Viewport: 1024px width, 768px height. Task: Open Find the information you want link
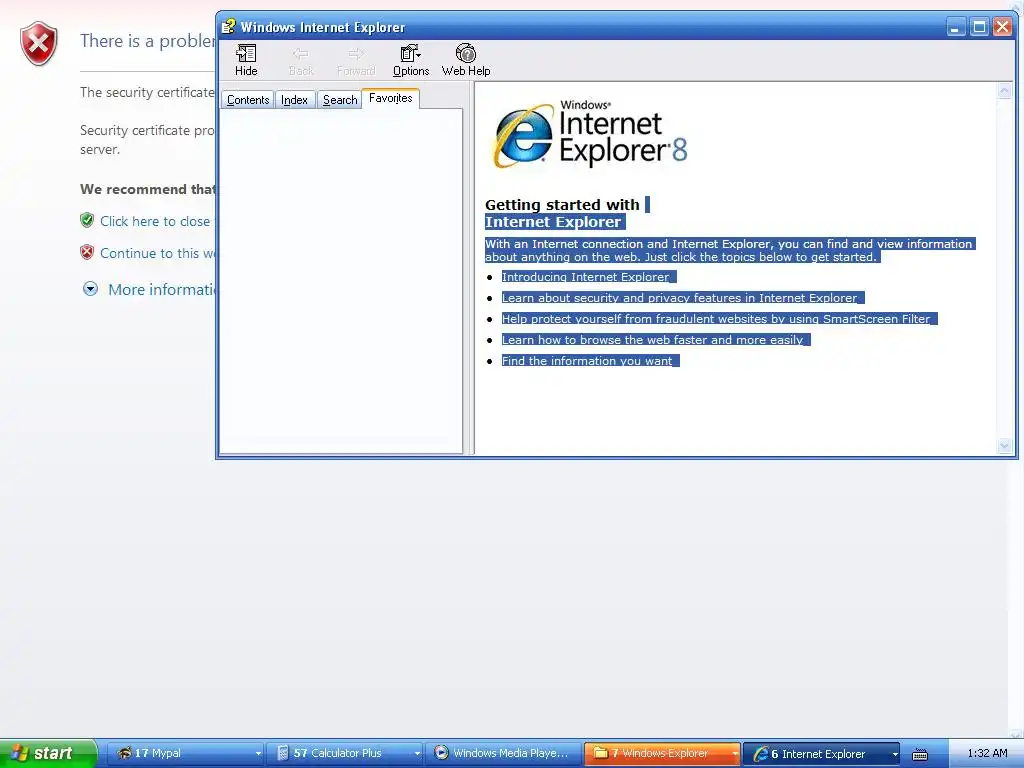586,360
